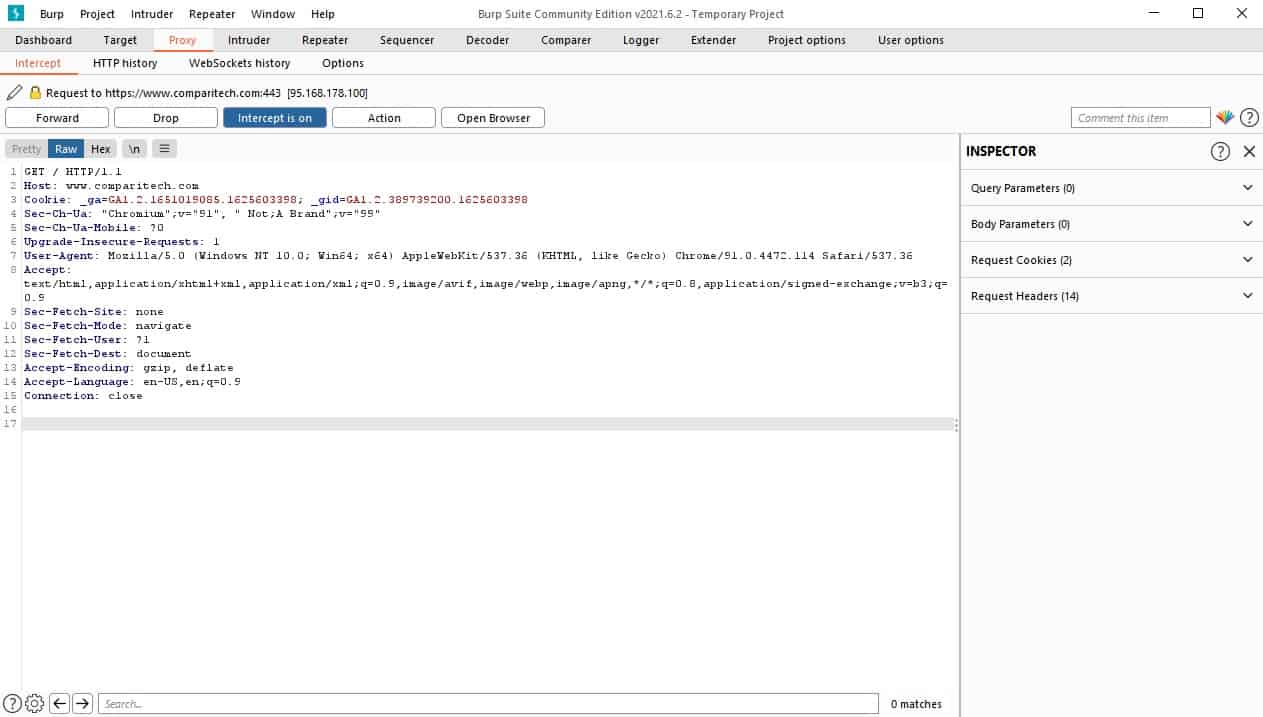Screen dimensions: 1263x717
Task: Switch to Hex view
Action: [x=101, y=149]
